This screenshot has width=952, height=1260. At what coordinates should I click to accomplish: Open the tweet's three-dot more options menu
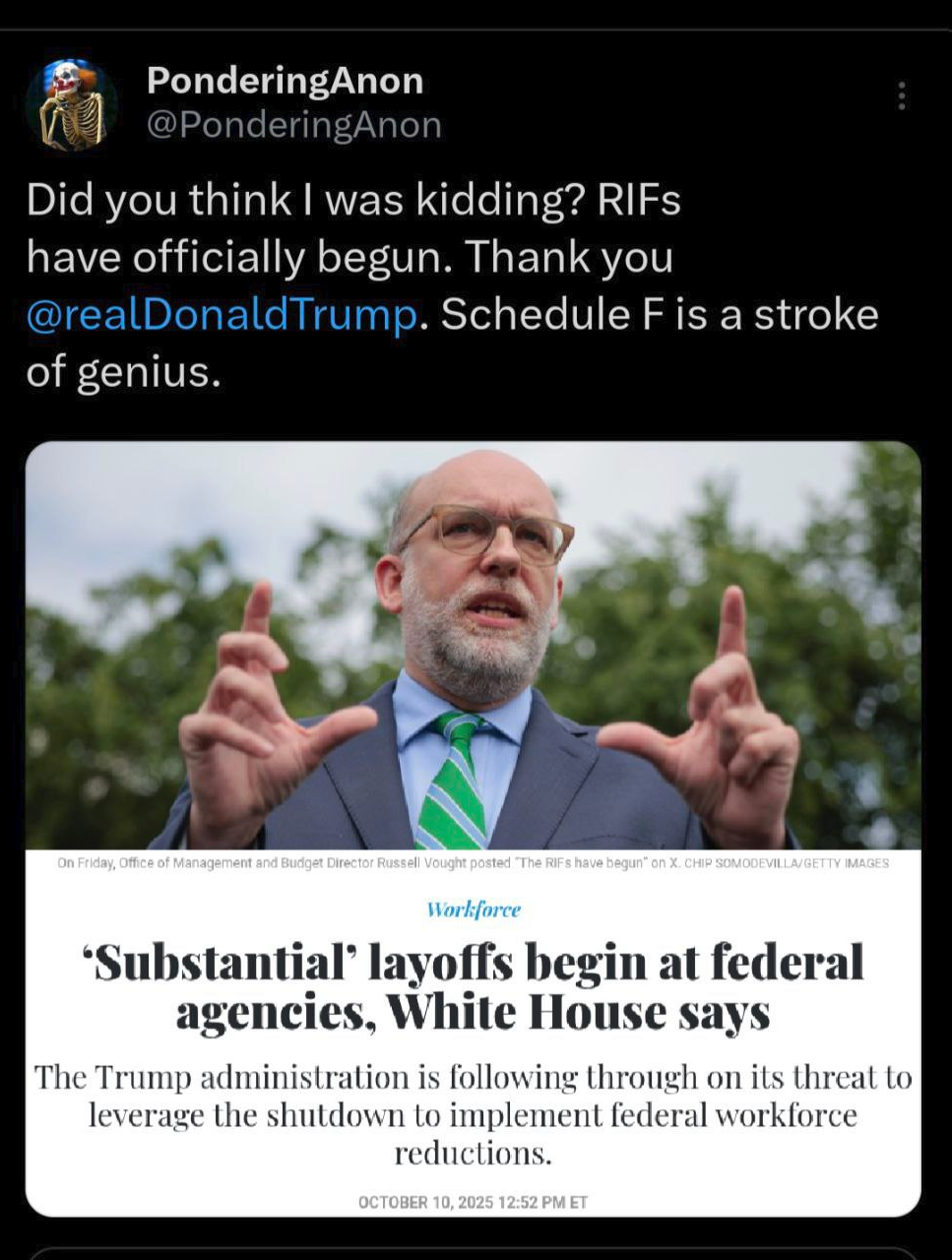coord(901,95)
